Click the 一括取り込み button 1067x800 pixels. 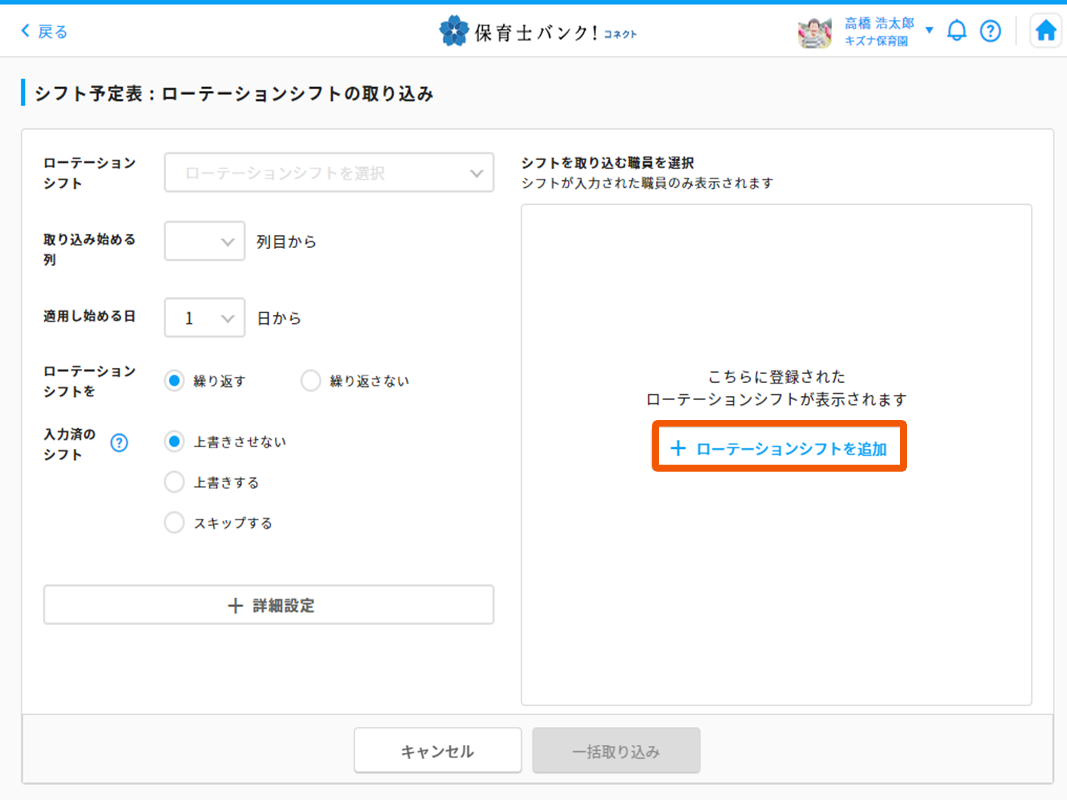pyautogui.click(x=616, y=751)
